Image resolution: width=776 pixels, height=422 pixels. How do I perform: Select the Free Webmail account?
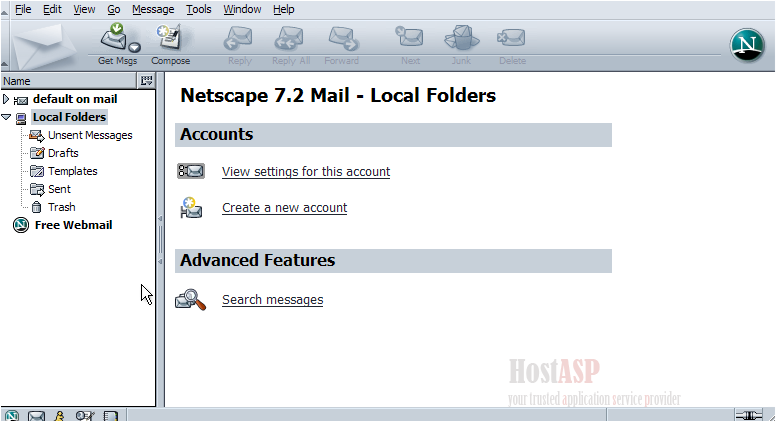click(73, 225)
